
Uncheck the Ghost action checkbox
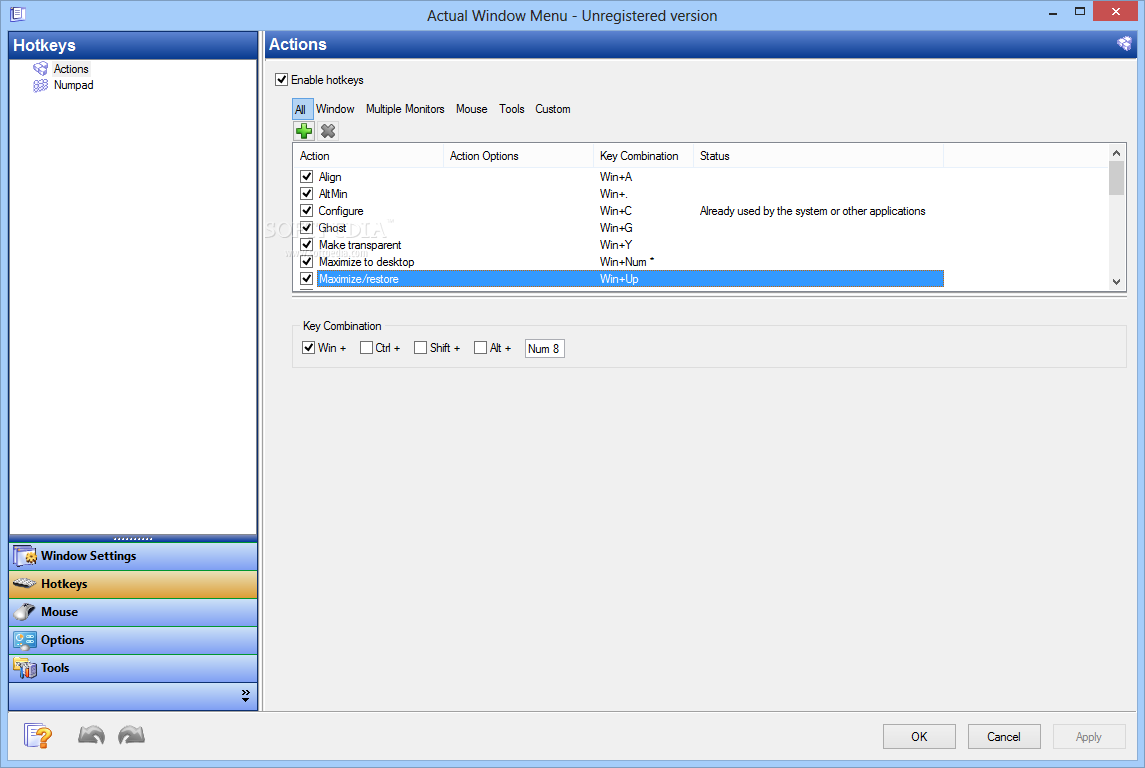(x=307, y=228)
